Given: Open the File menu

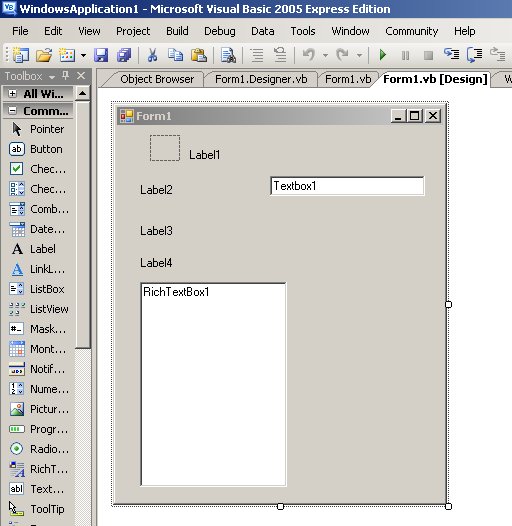Looking at the screenshot, I should coord(20,31).
